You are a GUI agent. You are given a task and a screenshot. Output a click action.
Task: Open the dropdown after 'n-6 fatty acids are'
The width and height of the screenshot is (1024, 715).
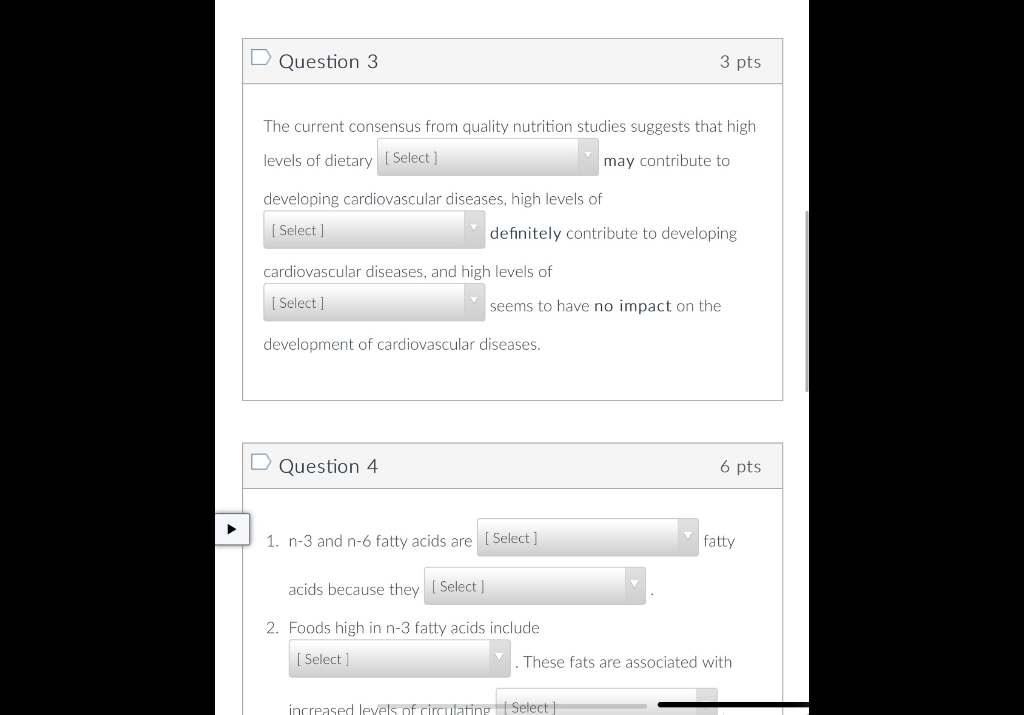coord(588,537)
